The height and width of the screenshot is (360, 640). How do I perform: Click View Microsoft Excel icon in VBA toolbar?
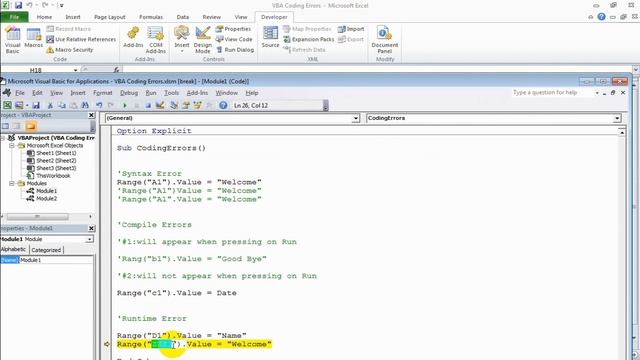coord(7,105)
